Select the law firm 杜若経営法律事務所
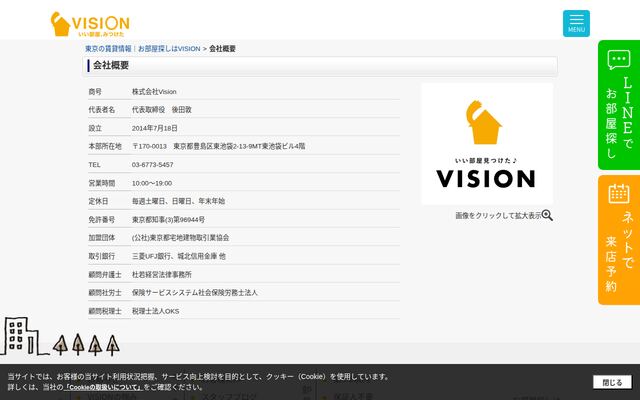Screen dimensions: 640x400 click(x=162, y=275)
